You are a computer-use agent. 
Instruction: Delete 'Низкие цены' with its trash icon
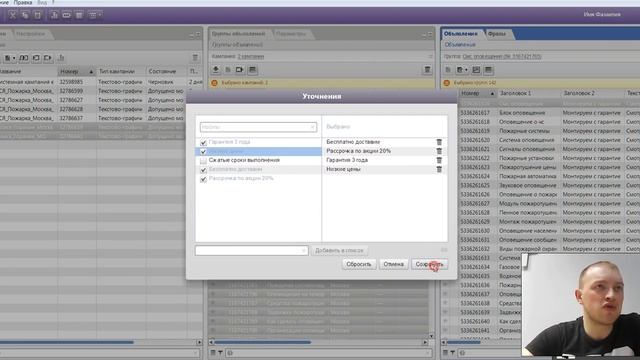pos(439,169)
